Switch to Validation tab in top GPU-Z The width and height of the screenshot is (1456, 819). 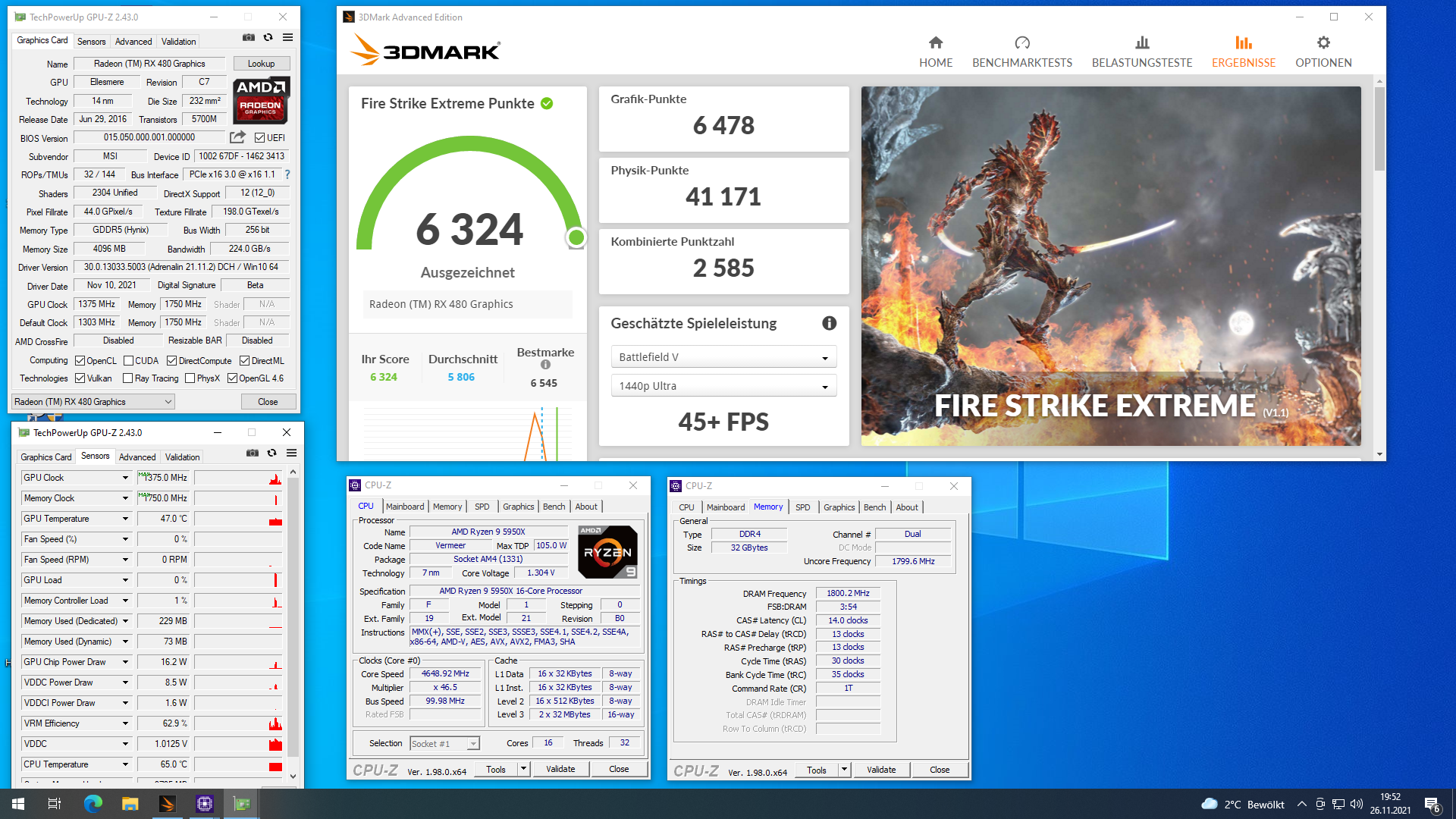coord(178,42)
